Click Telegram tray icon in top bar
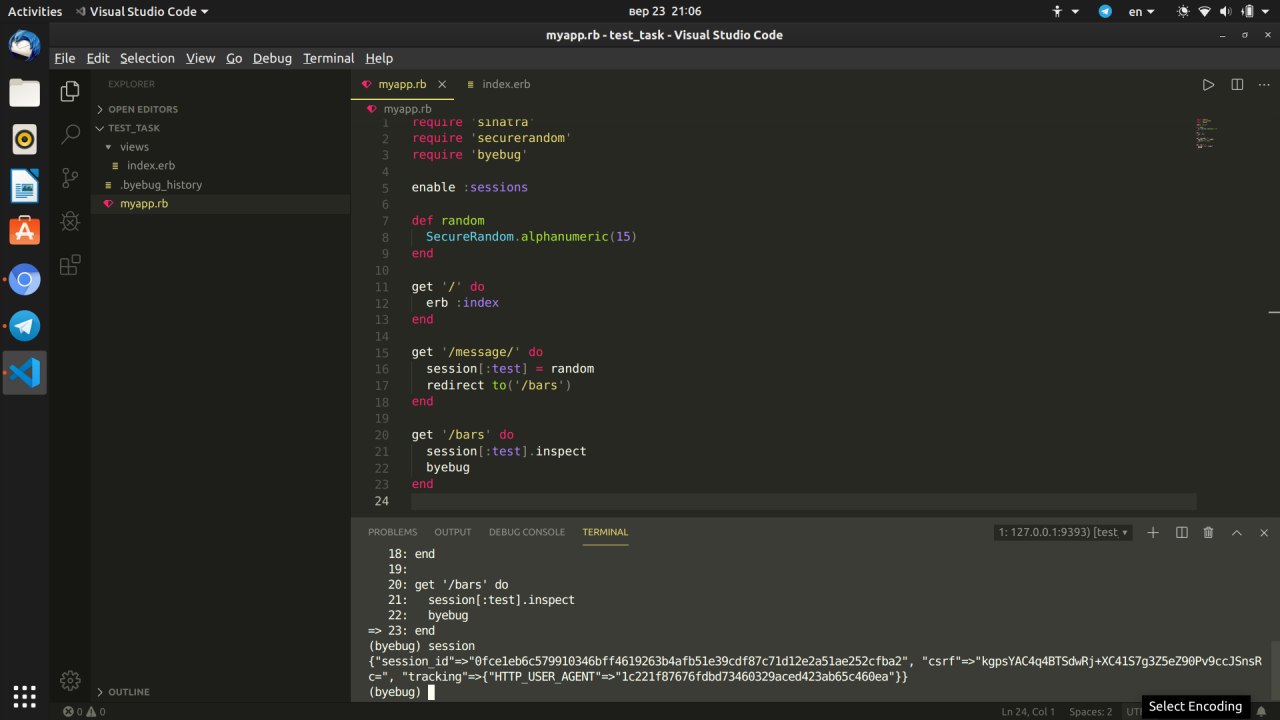This screenshot has height=720, width=1280. click(x=1105, y=12)
